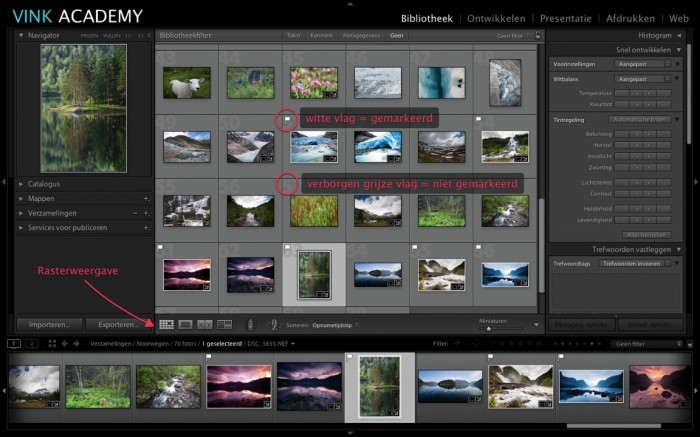Click the Importeren button
700x437 pixels.
48,325
